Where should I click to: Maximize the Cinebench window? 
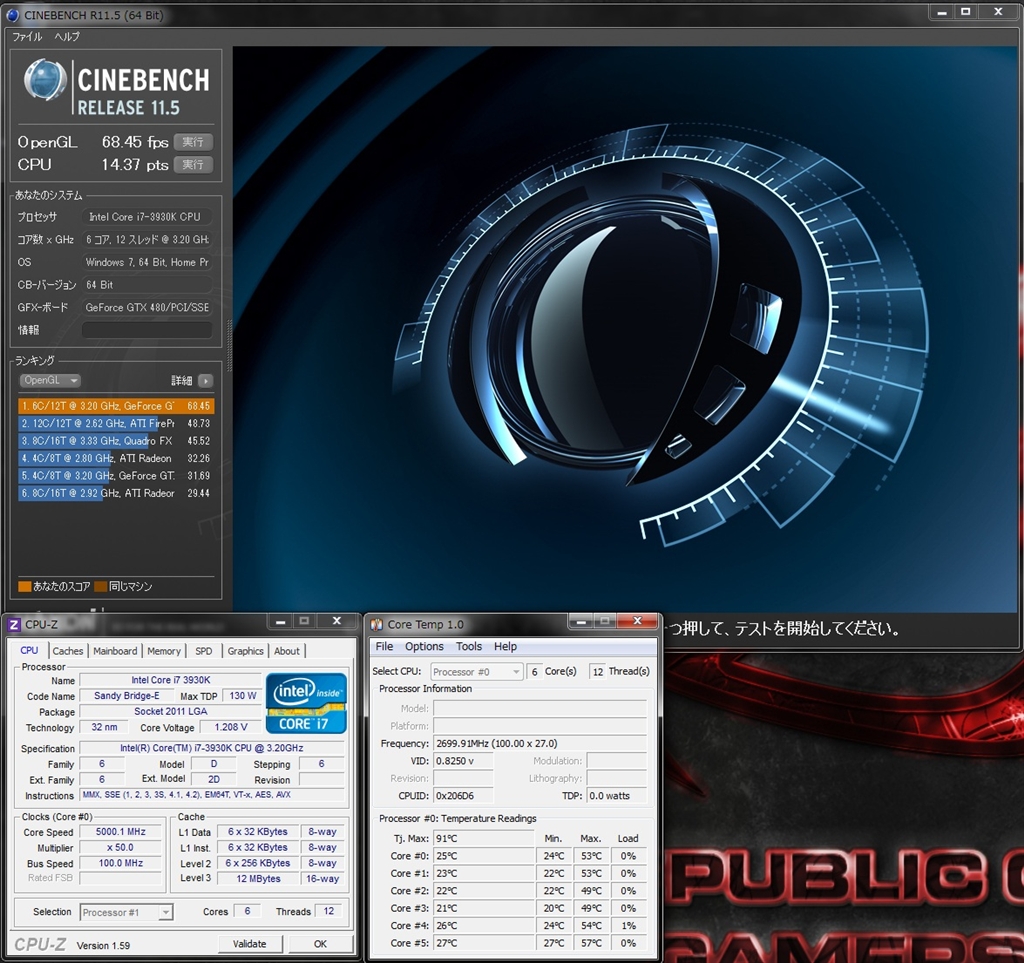(965, 12)
